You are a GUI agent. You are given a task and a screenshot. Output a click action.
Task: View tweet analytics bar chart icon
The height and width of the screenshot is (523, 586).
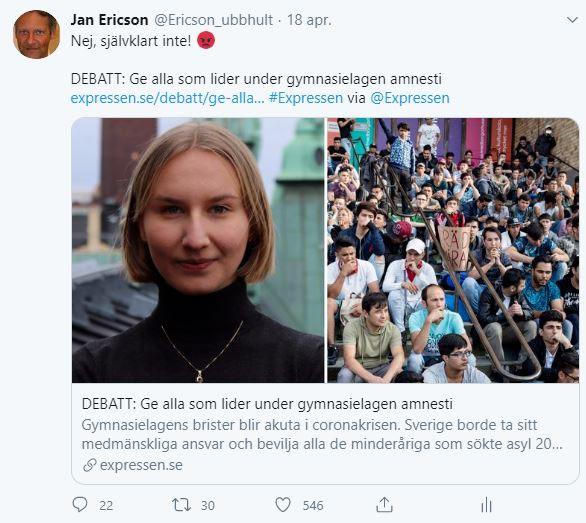pos(486,505)
